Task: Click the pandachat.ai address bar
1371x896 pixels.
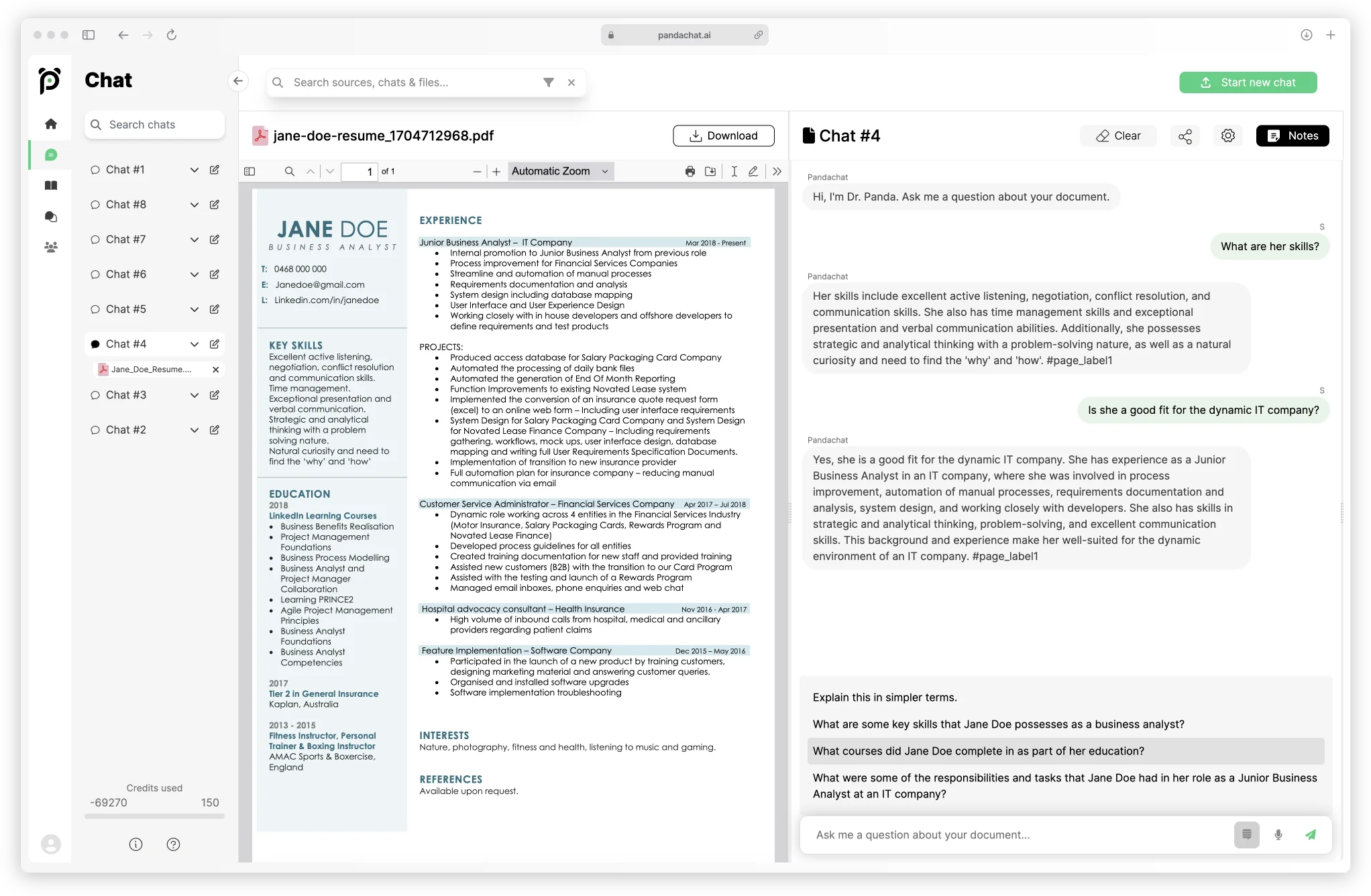Action: [x=684, y=35]
